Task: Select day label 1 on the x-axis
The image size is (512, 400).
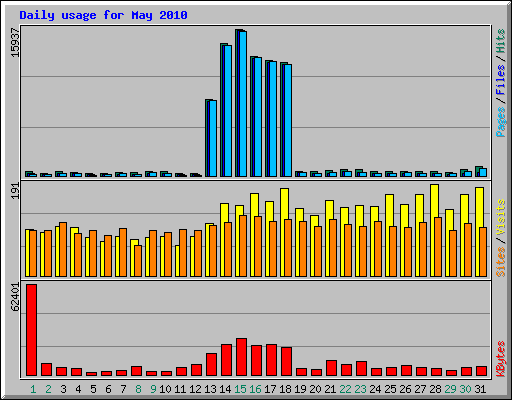Action: coord(33,389)
